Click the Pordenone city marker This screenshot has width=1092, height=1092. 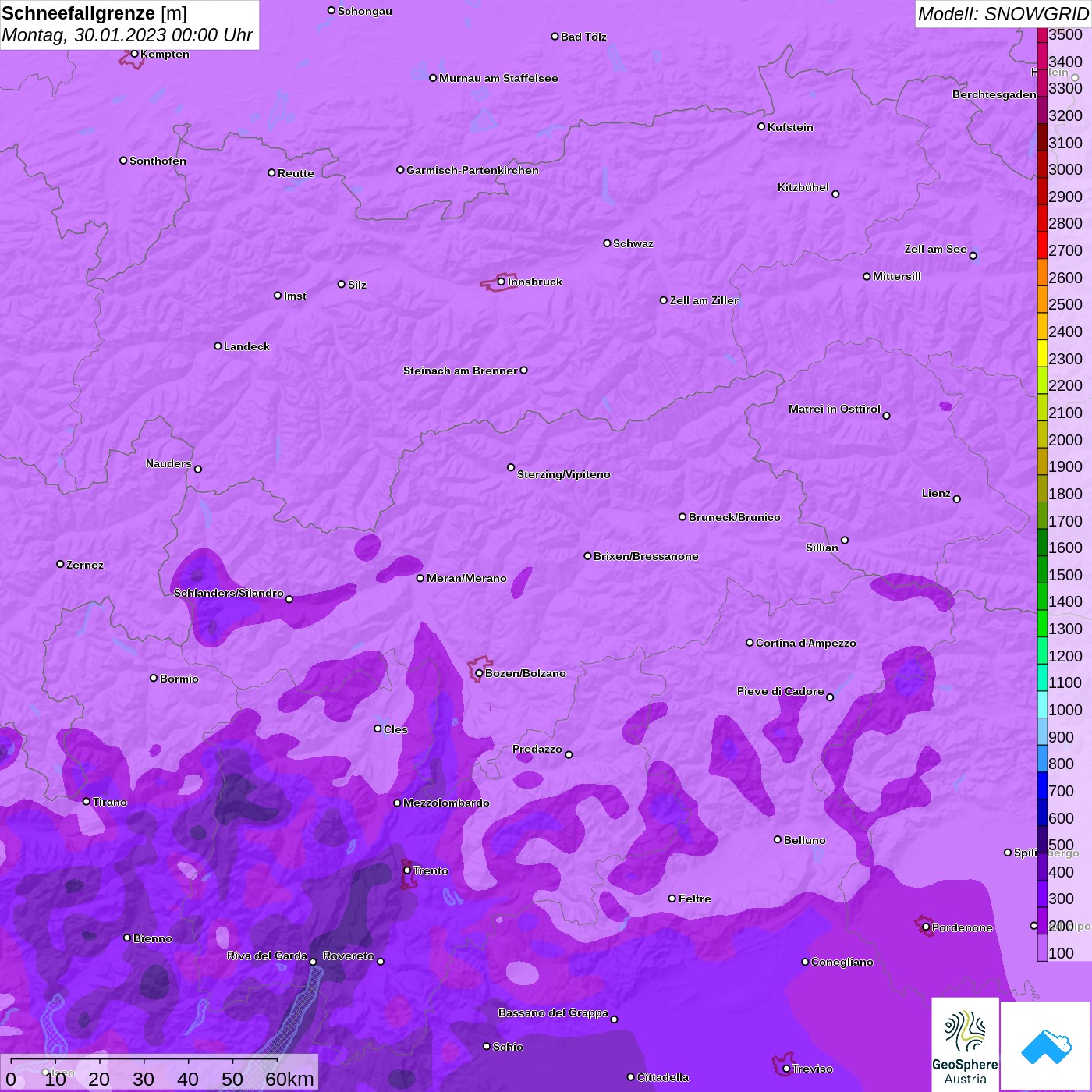tap(926, 927)
